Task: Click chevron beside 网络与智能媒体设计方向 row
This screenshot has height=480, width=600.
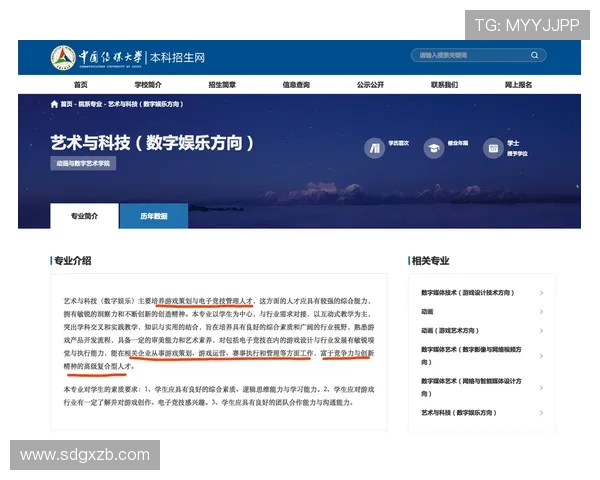Action: pyautogui.click(x=541, y=387)
